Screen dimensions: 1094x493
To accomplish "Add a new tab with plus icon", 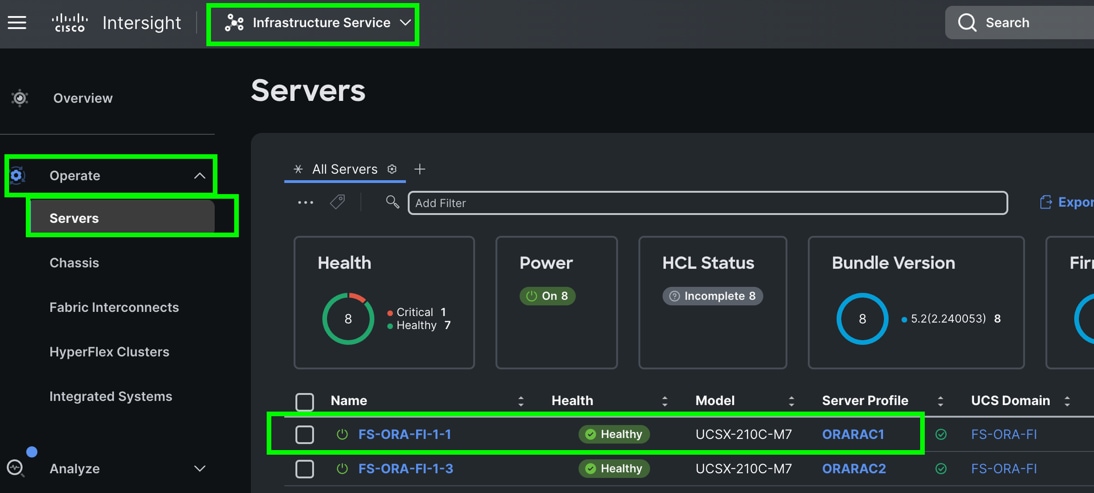I will (x=419, y=169).
